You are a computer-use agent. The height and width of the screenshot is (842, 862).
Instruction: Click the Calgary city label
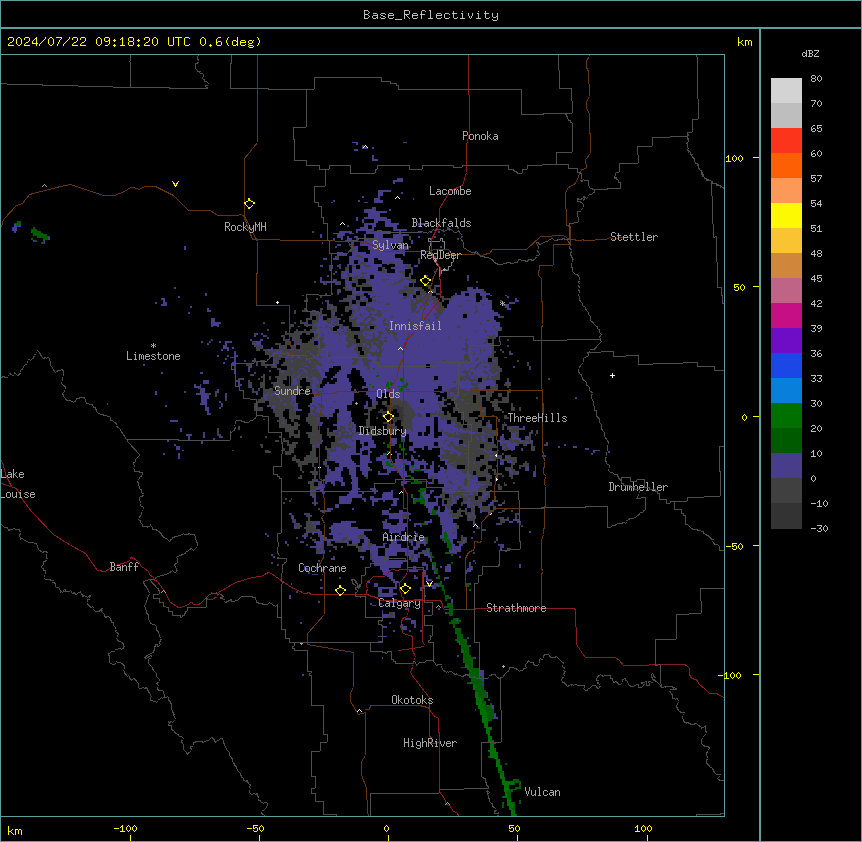coord(399,603)
